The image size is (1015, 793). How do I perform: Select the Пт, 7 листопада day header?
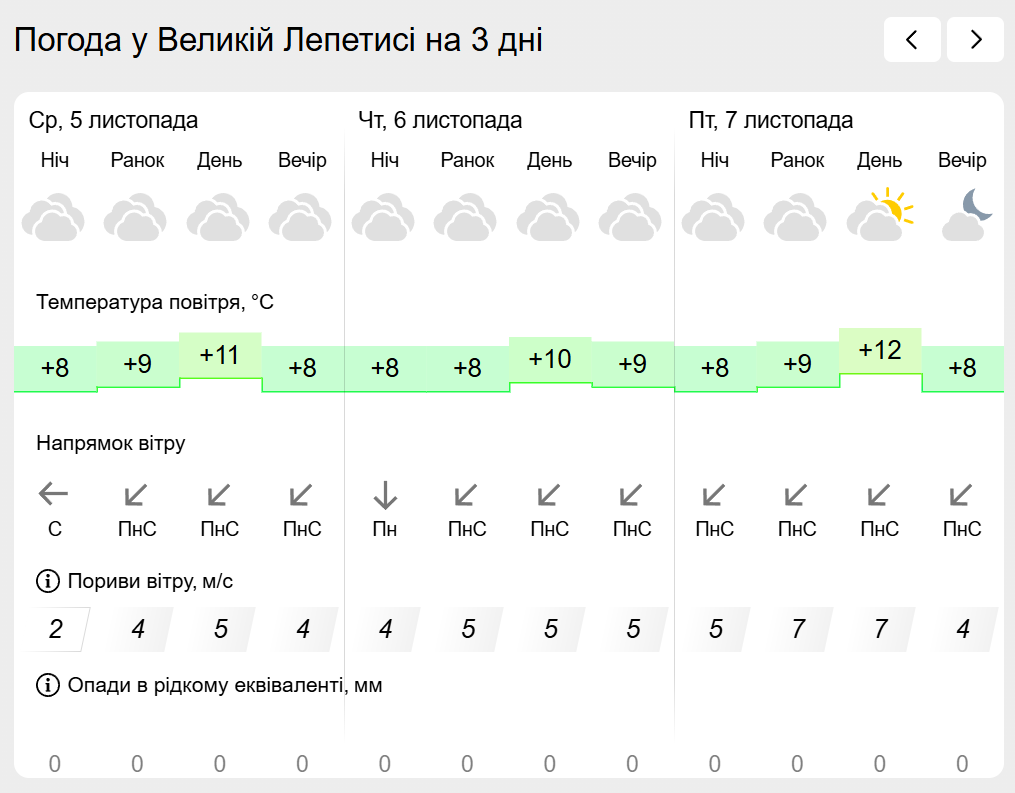tap(771, 121)
